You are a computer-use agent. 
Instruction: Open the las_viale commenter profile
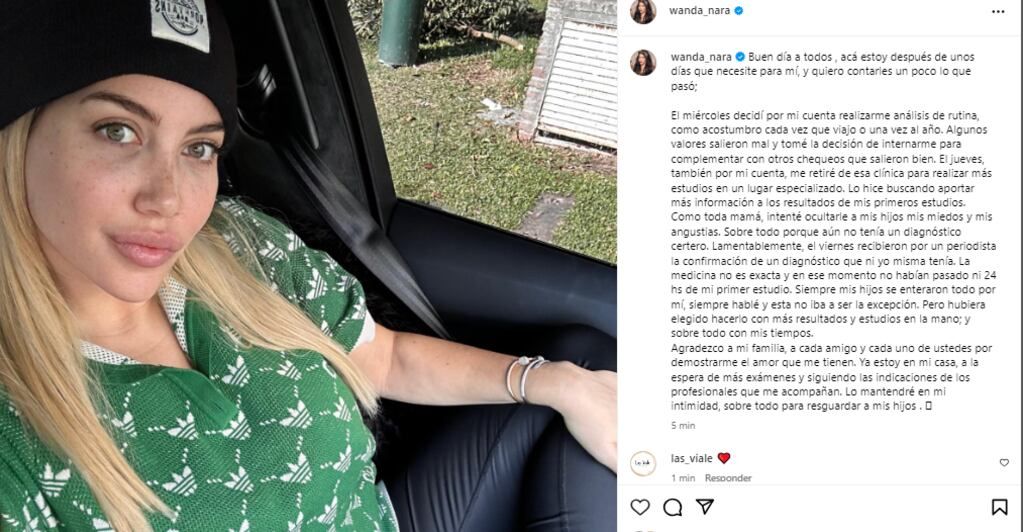tap(692, 458)
